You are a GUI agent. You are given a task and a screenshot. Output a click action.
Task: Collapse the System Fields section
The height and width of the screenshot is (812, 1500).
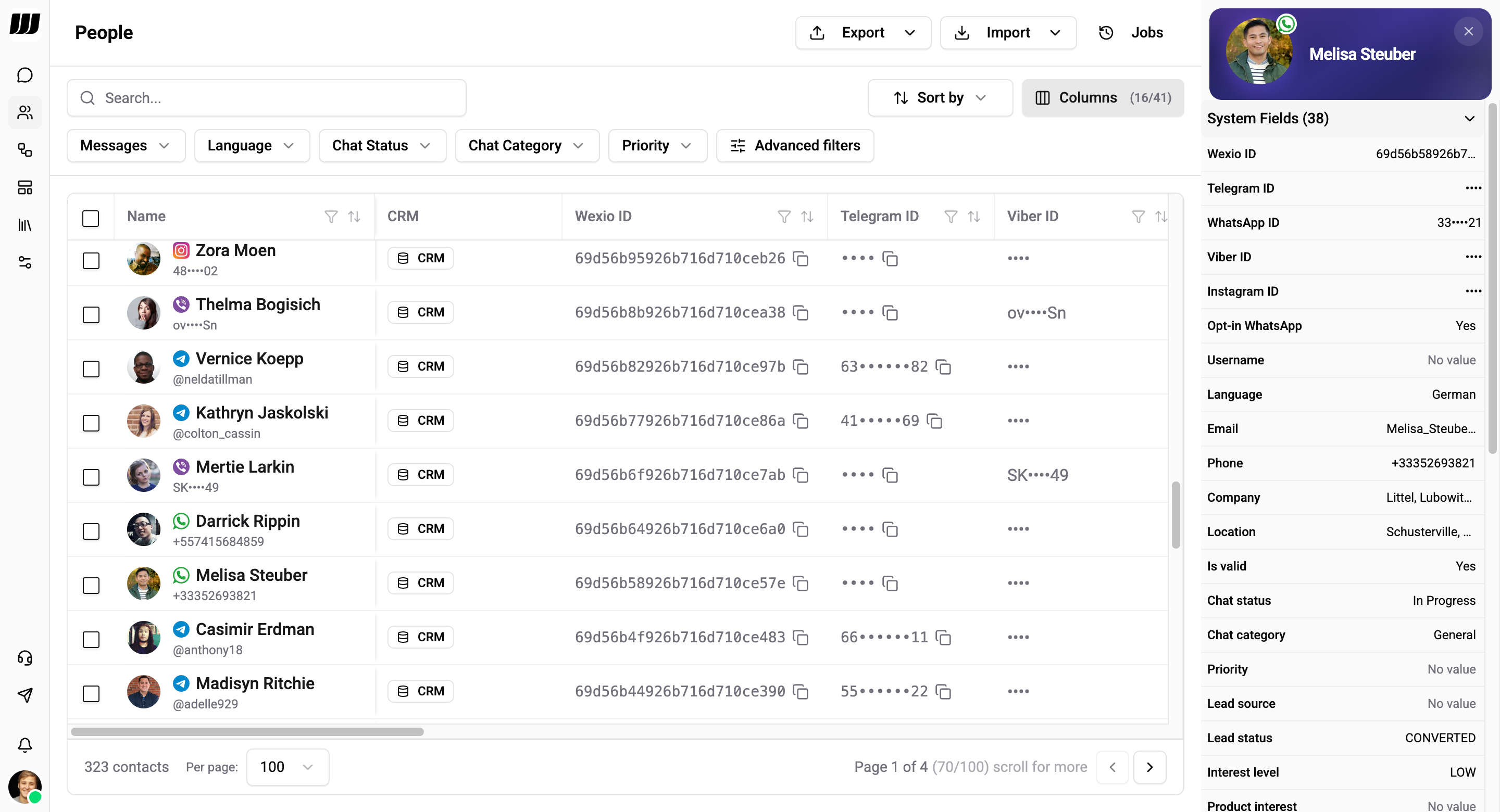tap(1470, 118)
